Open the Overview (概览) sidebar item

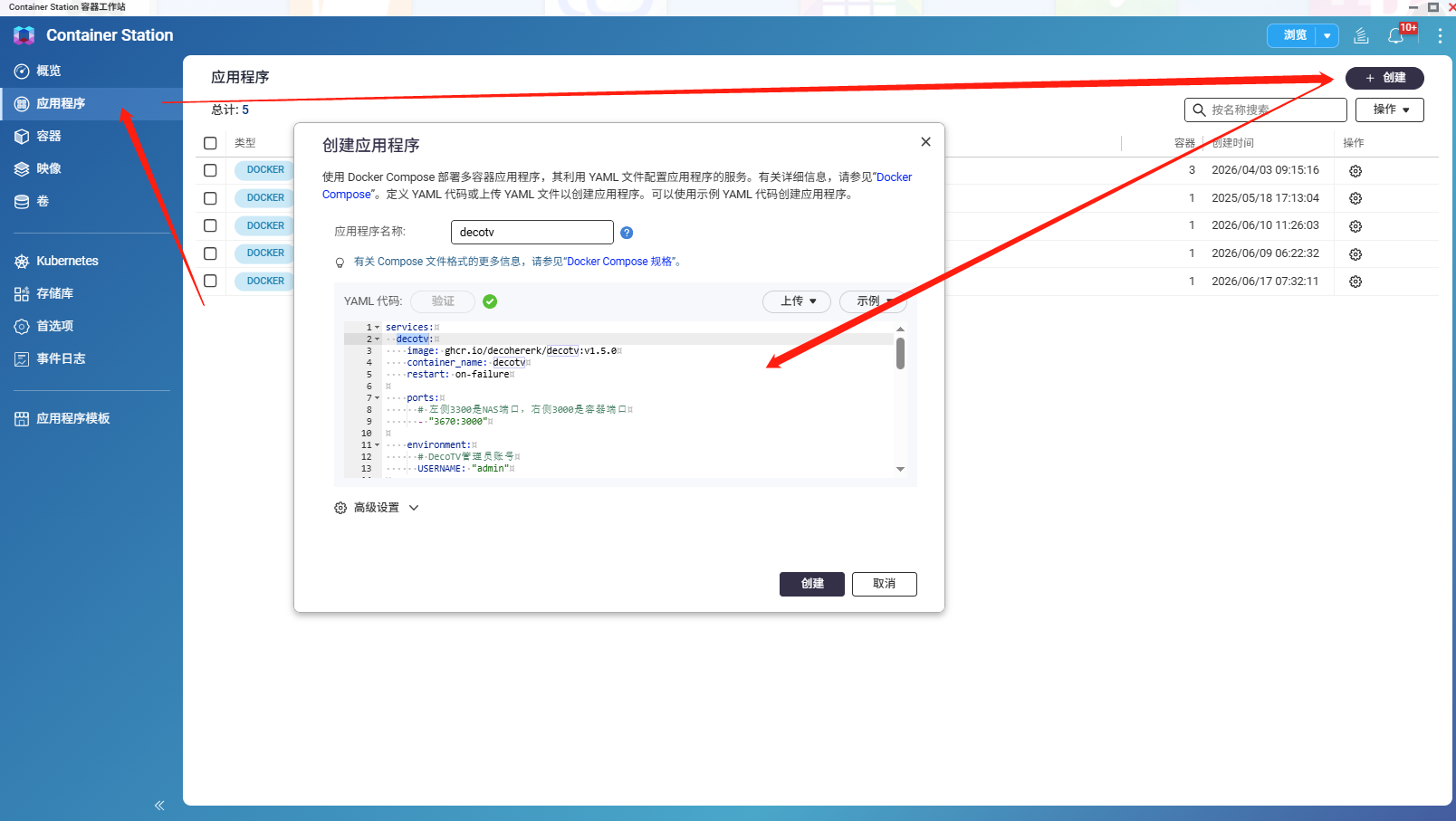pos(91,71)
